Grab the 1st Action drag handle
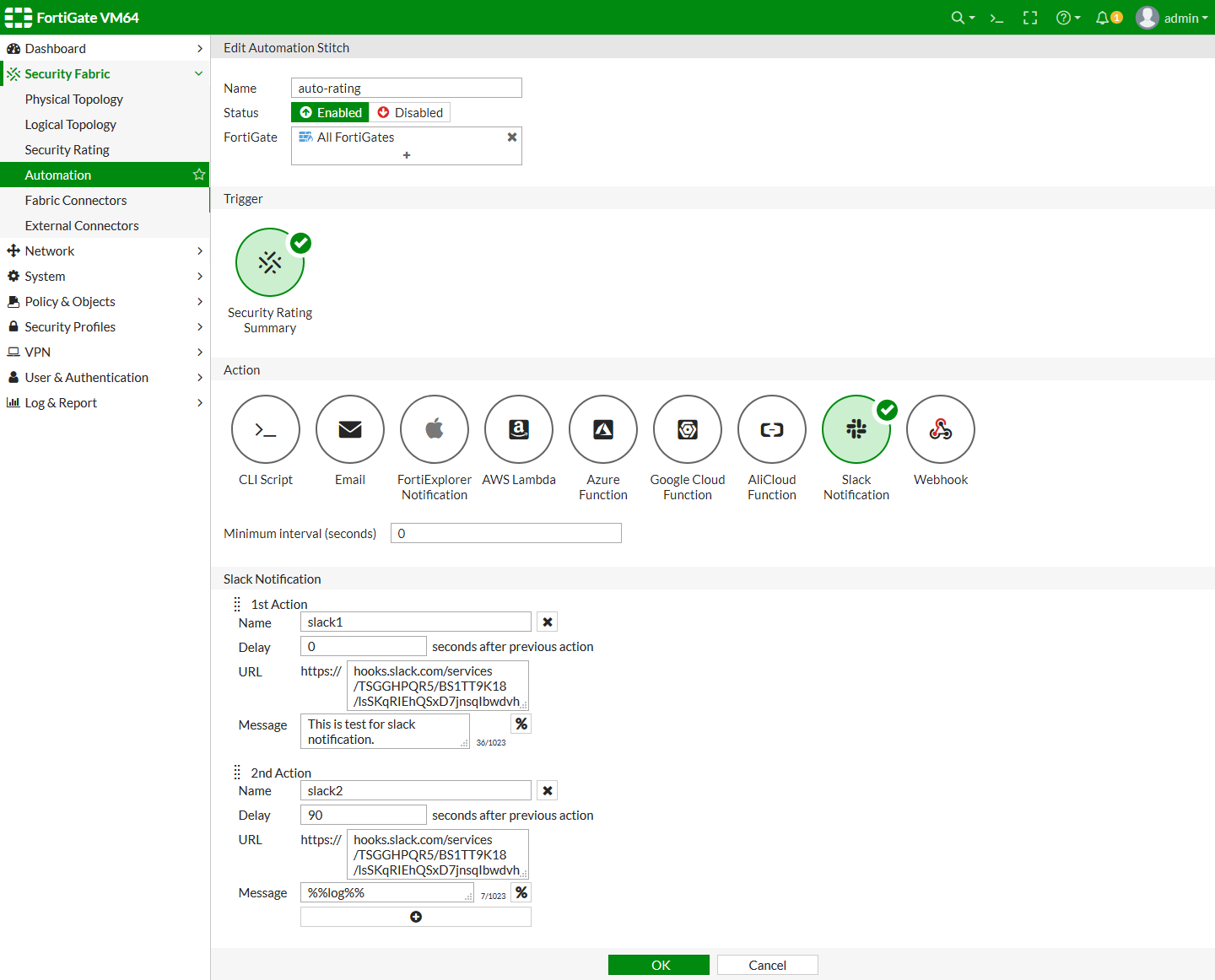Screen dimensions: 1215x980 237,604
